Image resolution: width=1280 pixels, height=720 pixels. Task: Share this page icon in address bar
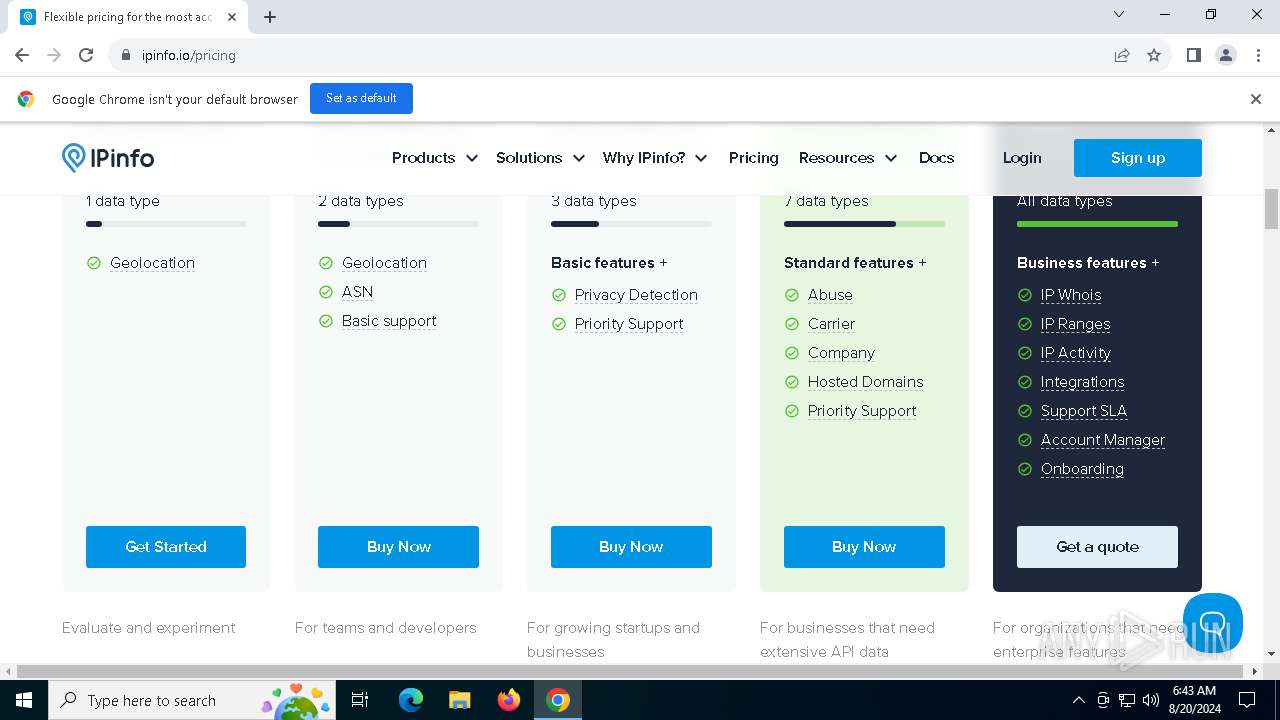pos(1122,55)
